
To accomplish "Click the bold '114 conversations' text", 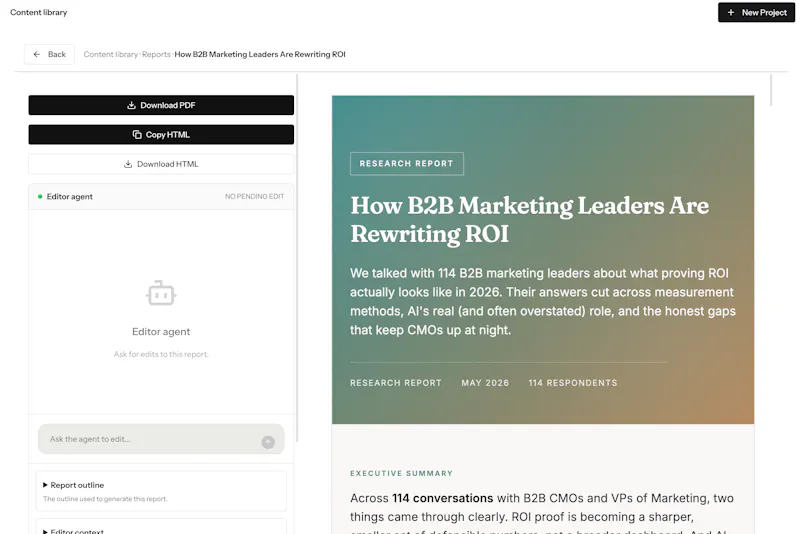I will click(x=442, y=498).
